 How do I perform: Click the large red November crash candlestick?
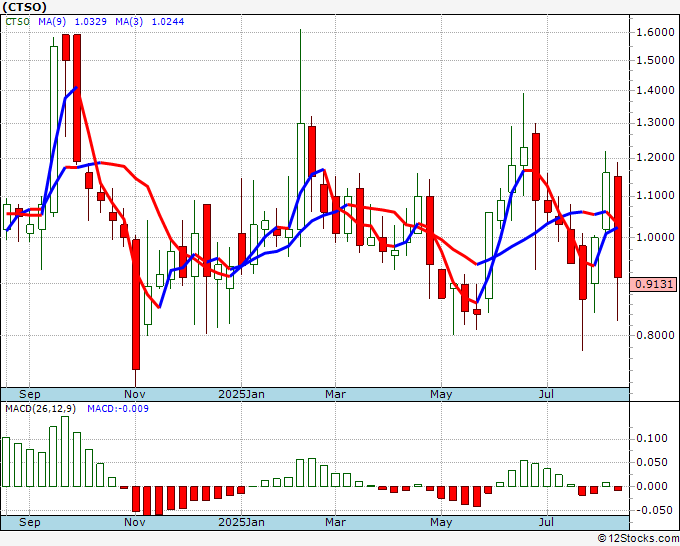tap(136, 304)
